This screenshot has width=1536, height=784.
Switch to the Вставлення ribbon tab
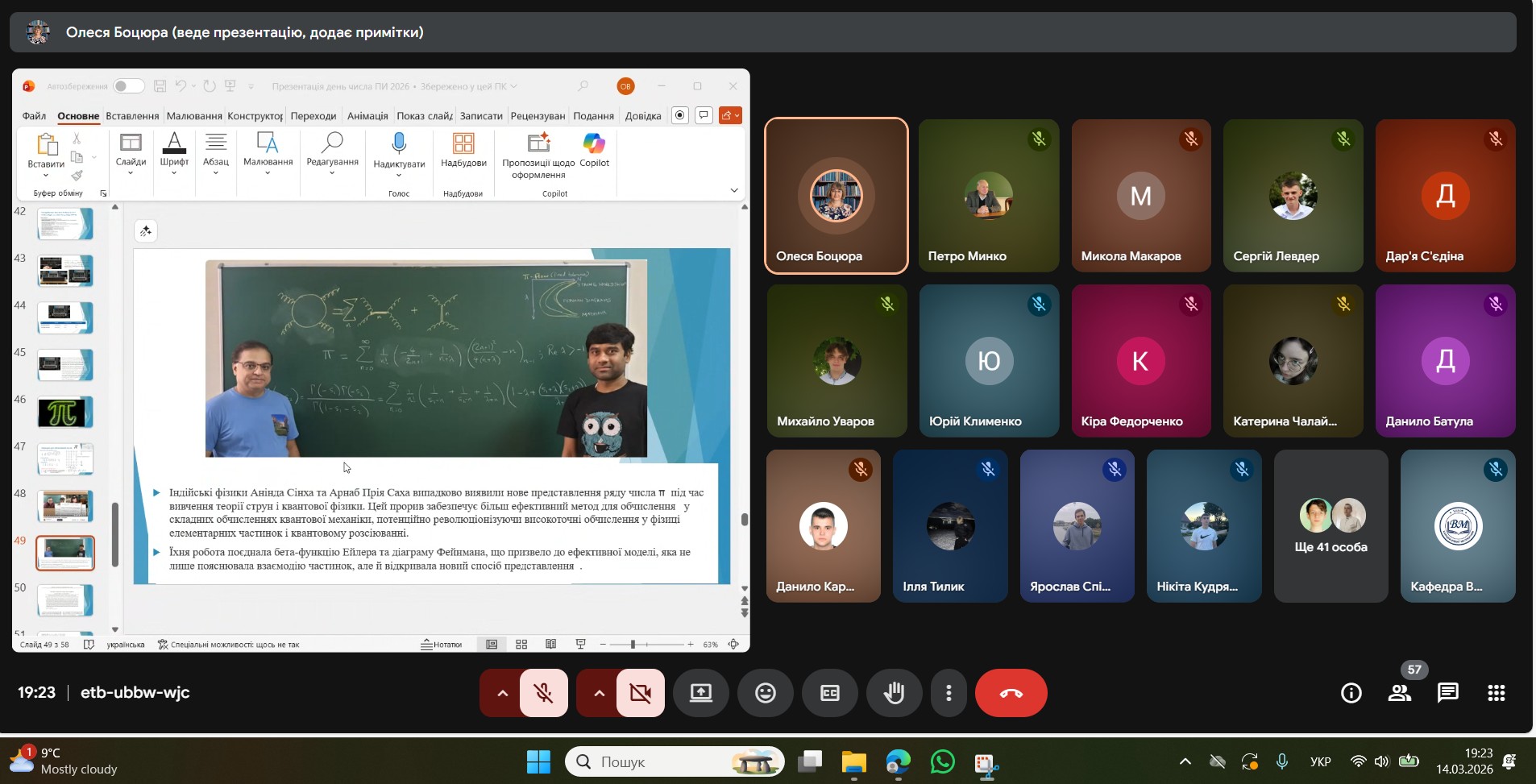pos(132,116)
